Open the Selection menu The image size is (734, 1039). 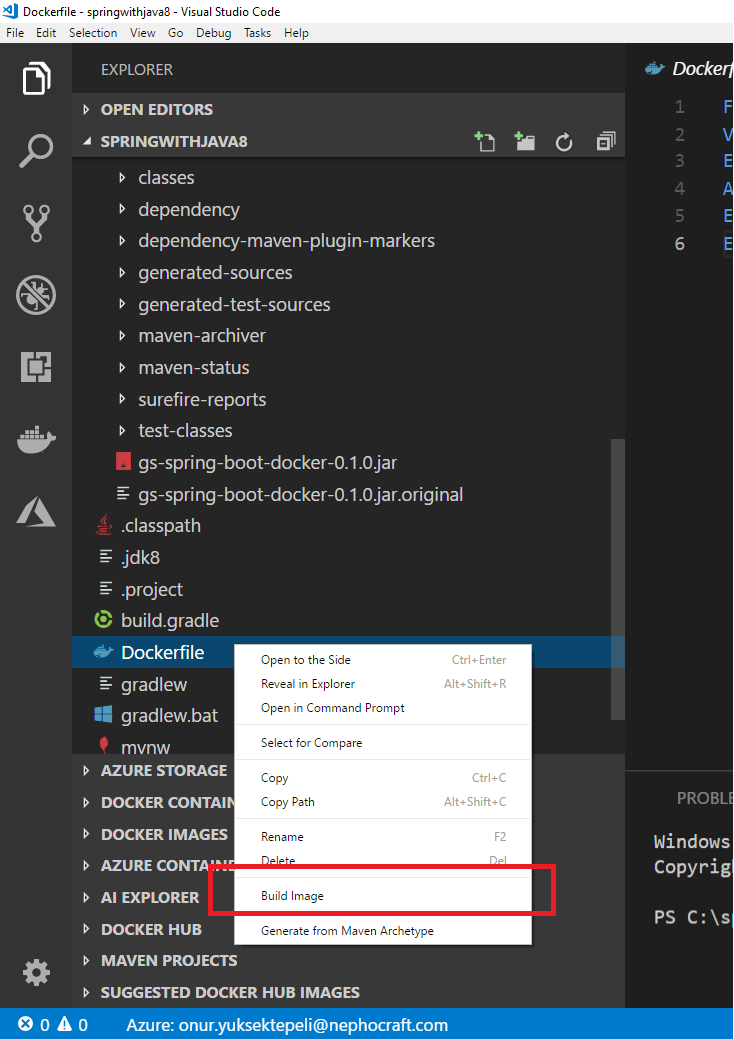[x=93, y=32]
